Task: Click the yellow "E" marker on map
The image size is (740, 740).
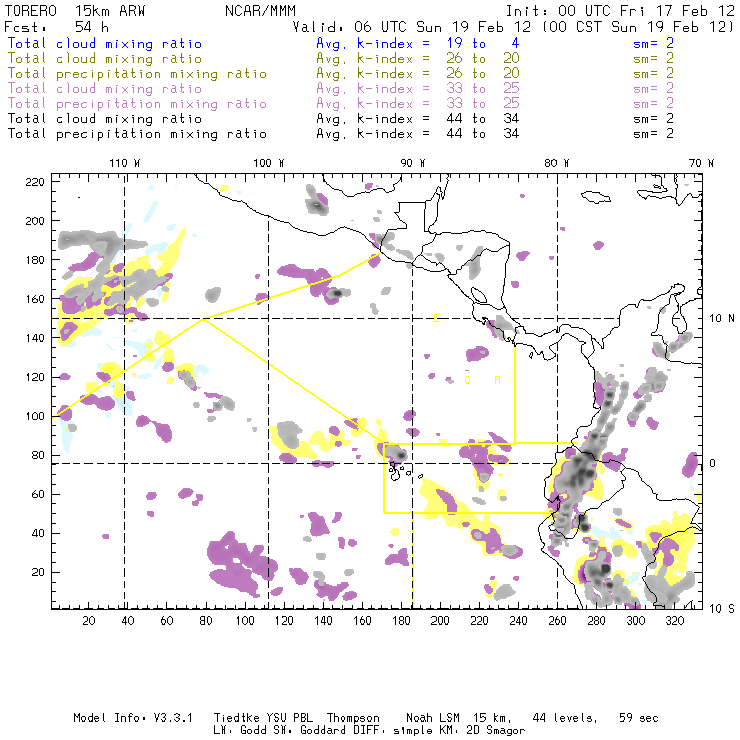Action: click(x=436, y=318)
